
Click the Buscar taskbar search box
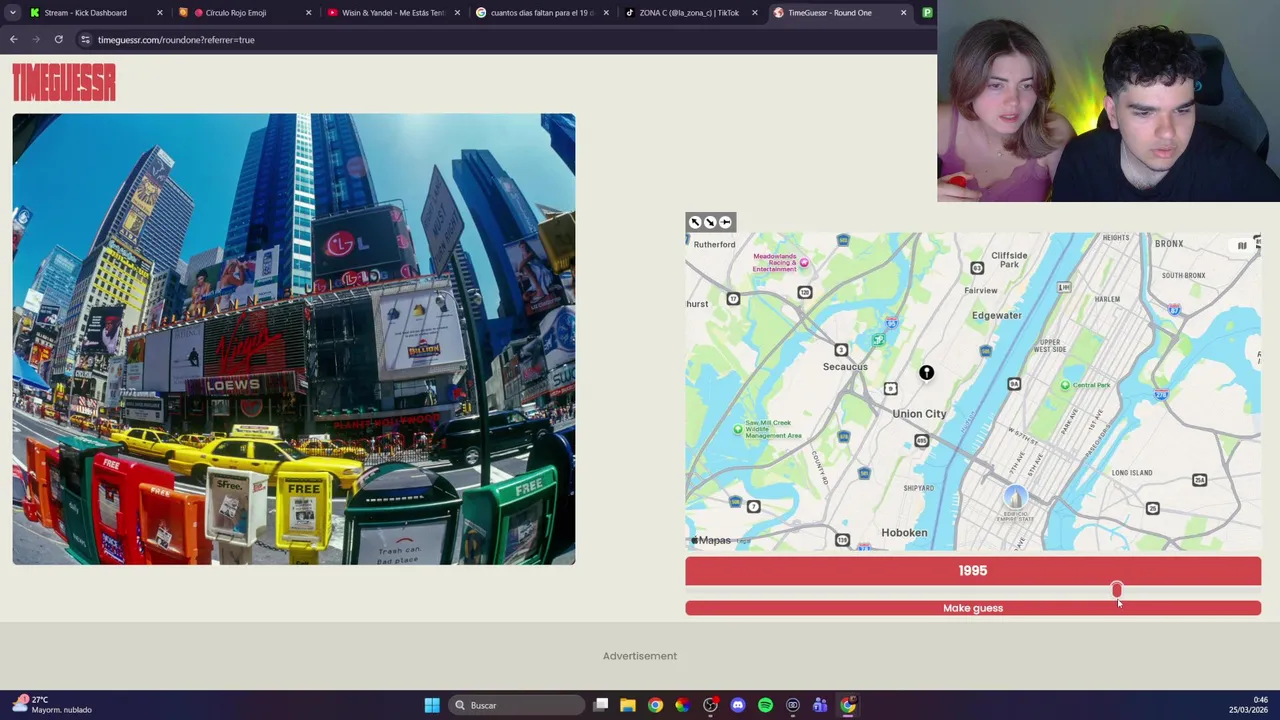pos(516,705)
